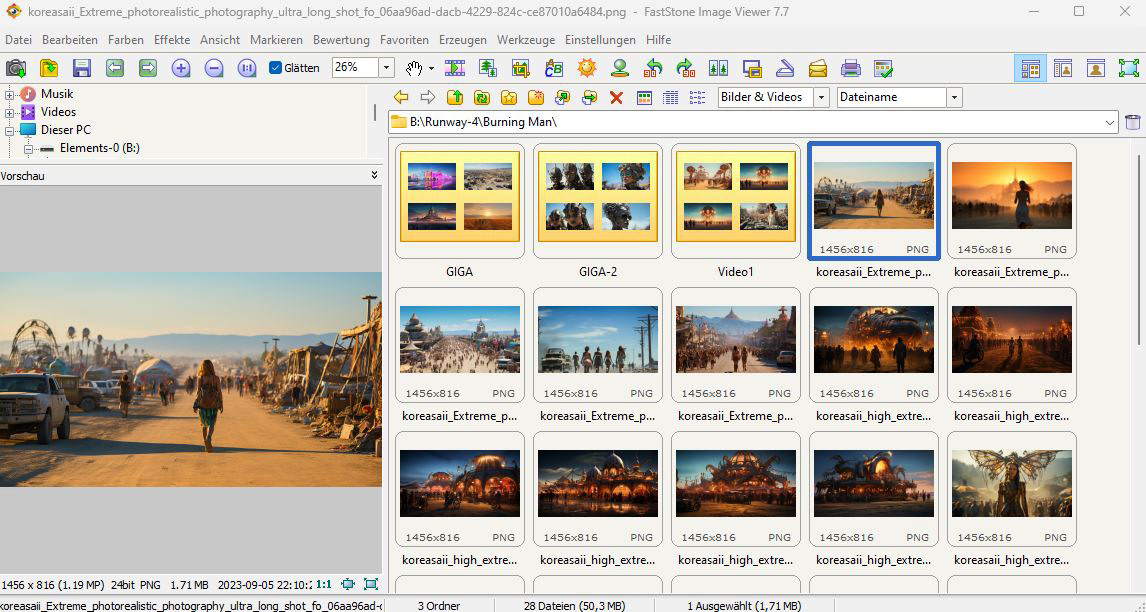Collapse the Vorschau preview panel chevrons
Screen dimensions: 1146x612
(374, 175)
